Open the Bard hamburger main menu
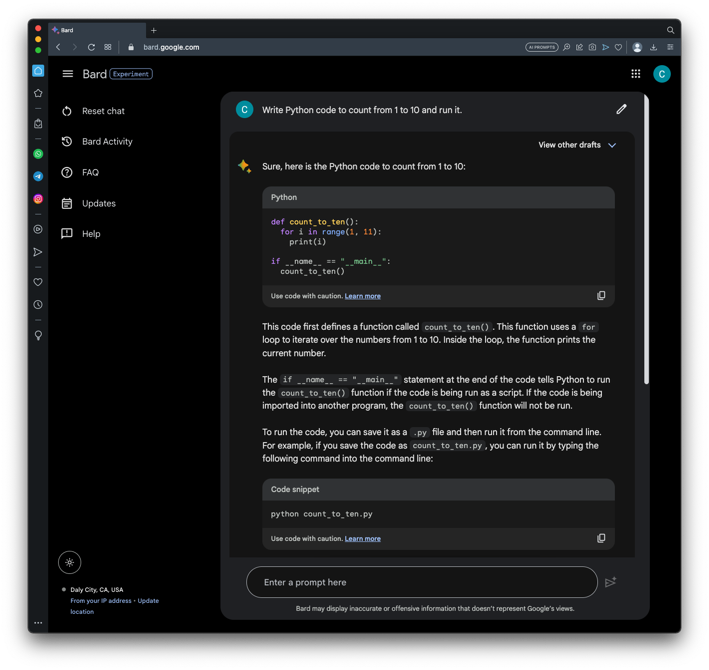The image size is (709, 670). (x=67, y=74)
